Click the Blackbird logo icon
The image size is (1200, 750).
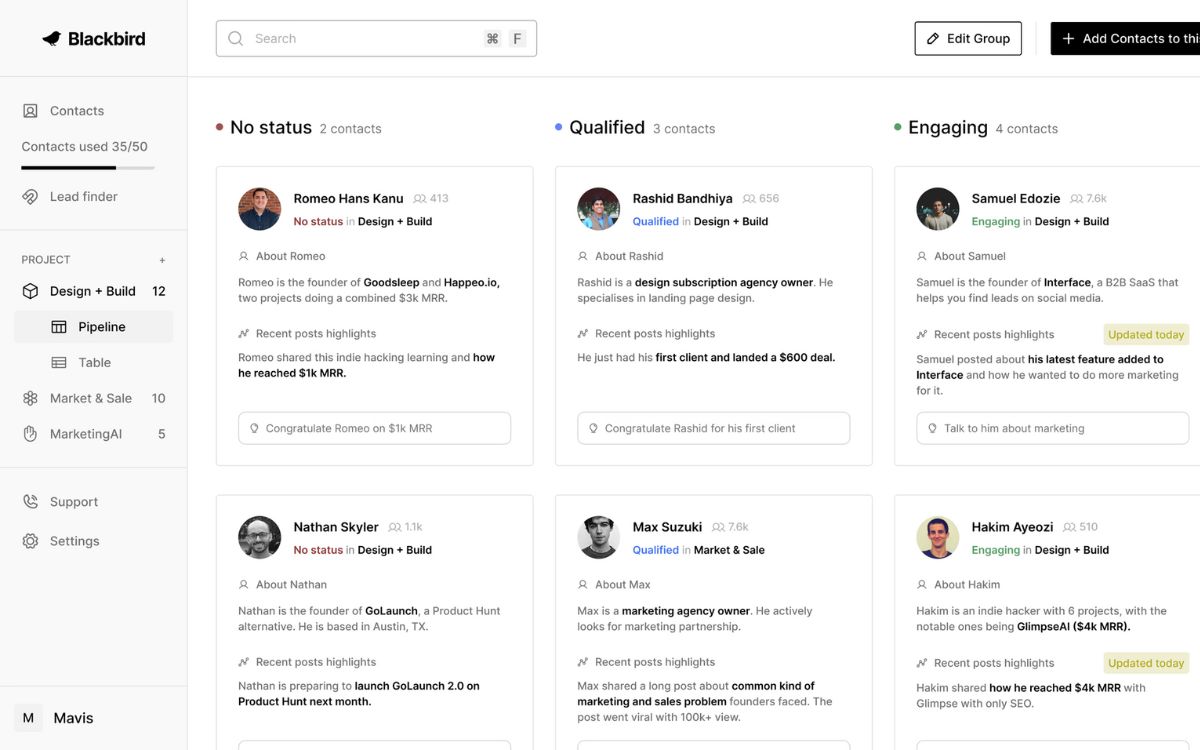click(52, 39)
